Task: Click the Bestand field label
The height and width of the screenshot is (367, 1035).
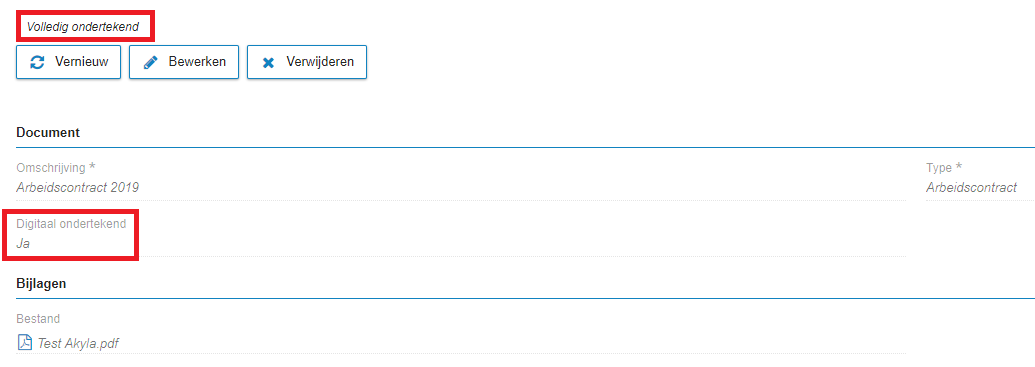Action: 38,319
